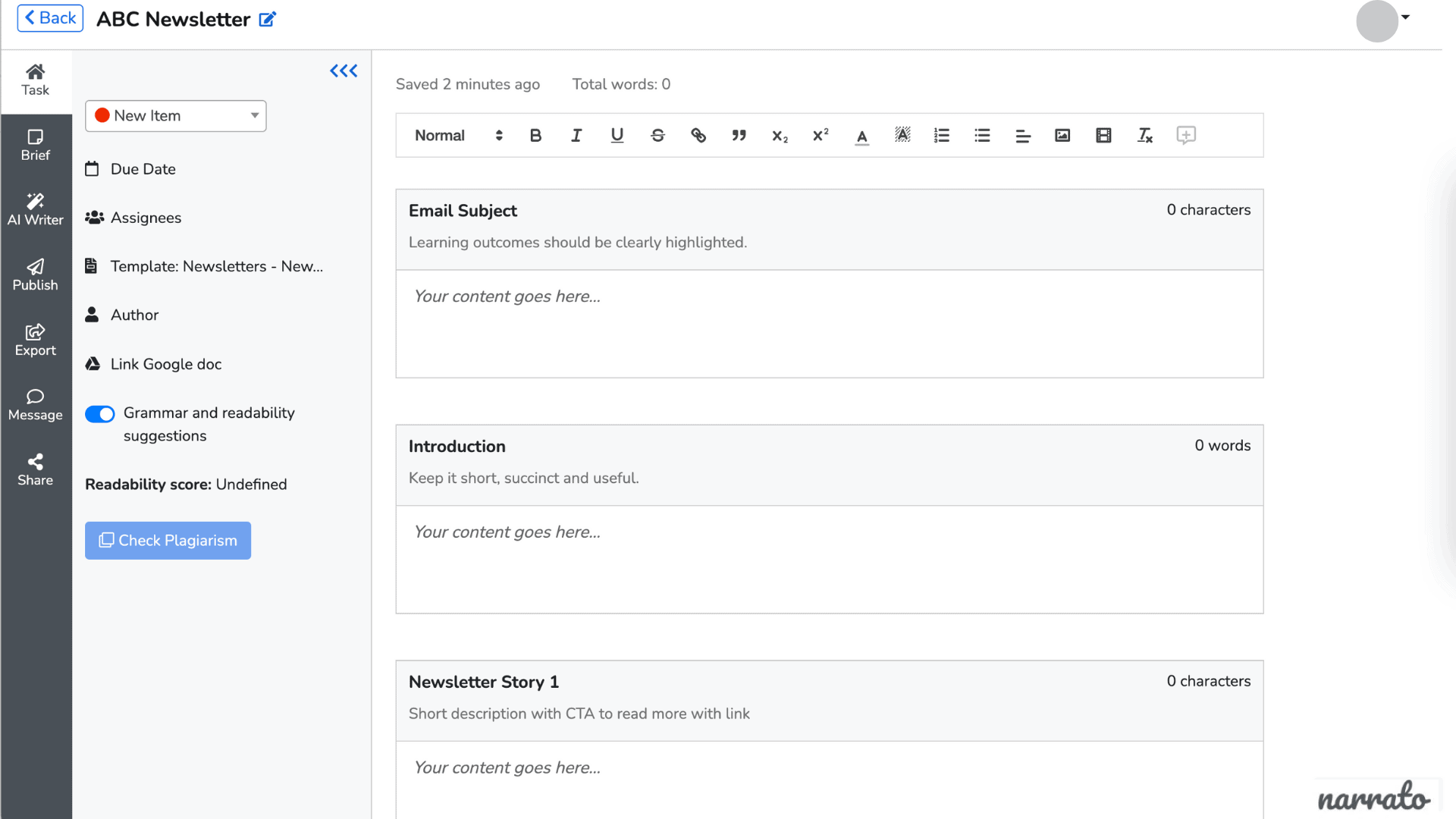The width and height of the screenshot is (1456, 819).
Task: Click the Bold formatting icon
Action: [535, 135]
